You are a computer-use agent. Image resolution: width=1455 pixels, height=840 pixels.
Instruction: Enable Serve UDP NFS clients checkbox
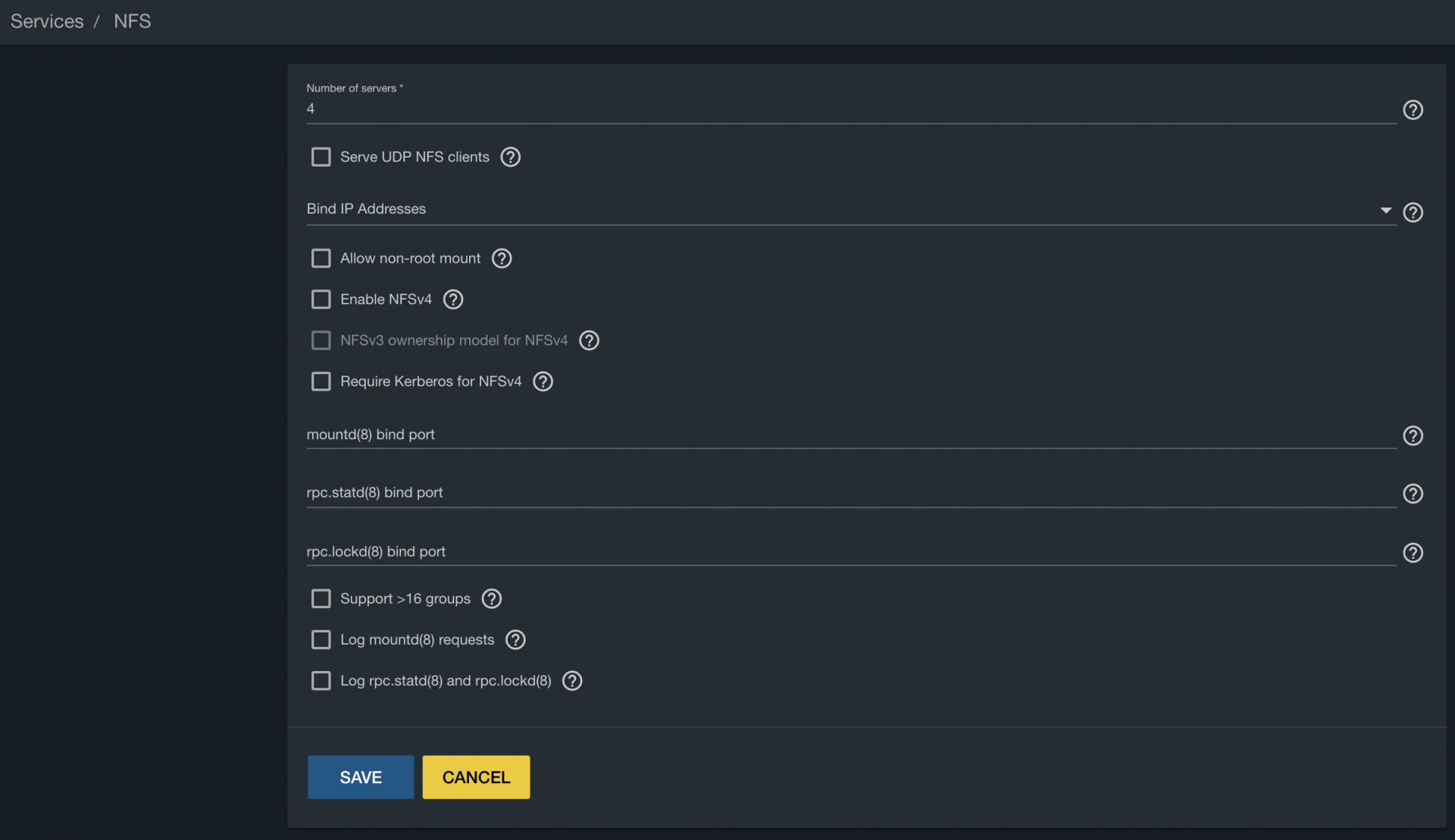321,157
